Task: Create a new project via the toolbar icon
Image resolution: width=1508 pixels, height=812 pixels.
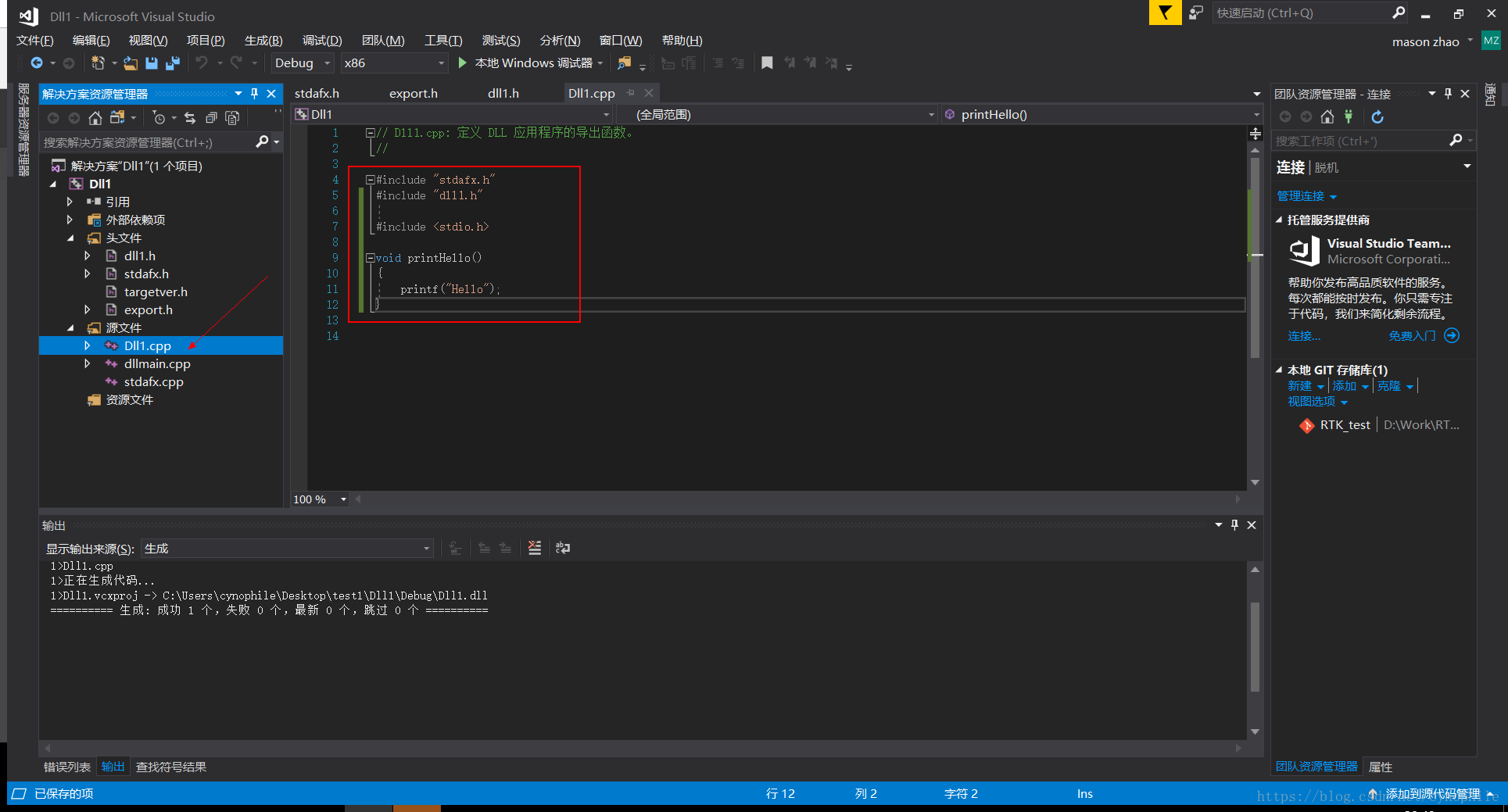Action: coord(98,63)
